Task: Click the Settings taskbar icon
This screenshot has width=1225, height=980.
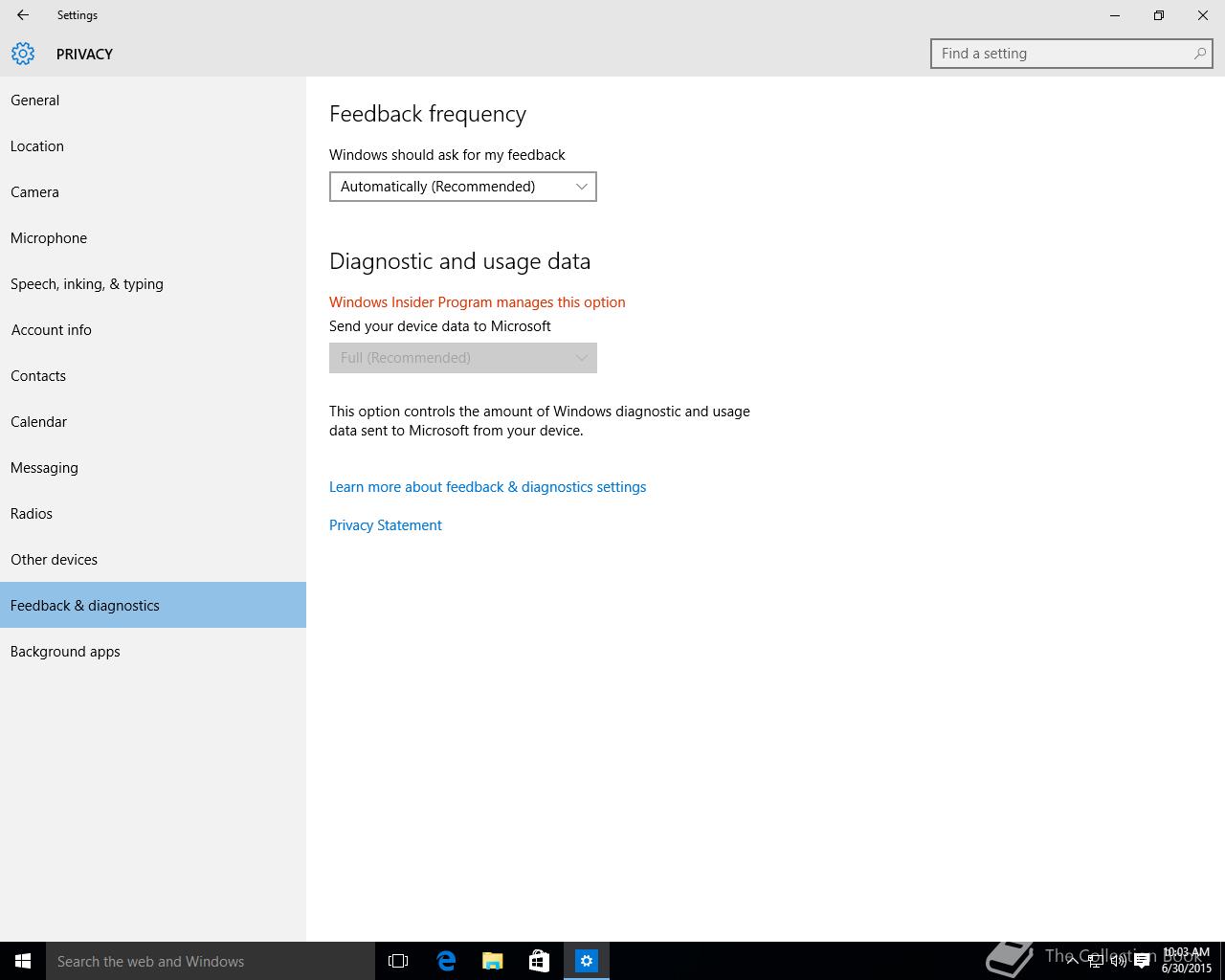Action: click(587, 961)
